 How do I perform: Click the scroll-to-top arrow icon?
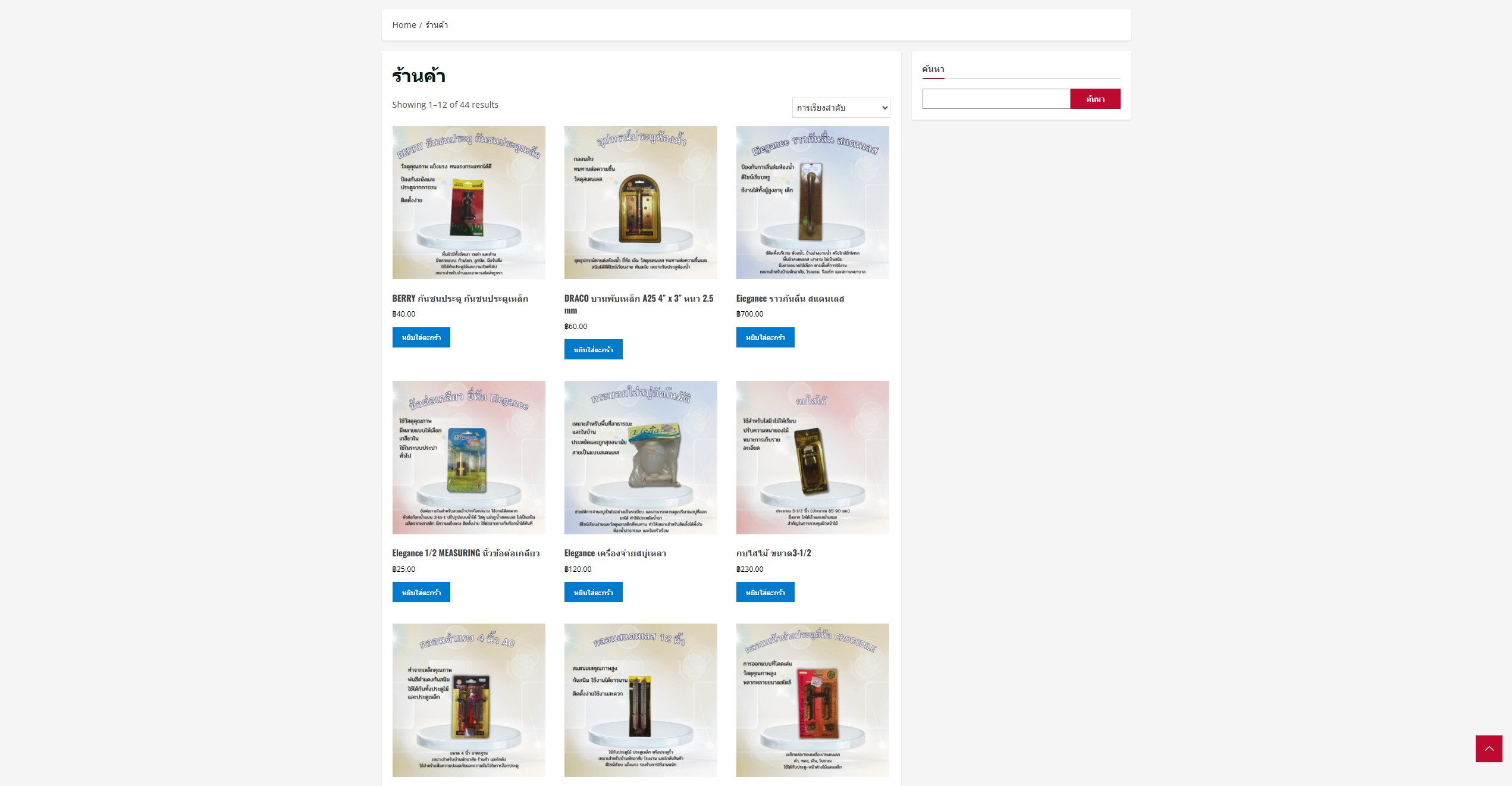pos(1489,749)
